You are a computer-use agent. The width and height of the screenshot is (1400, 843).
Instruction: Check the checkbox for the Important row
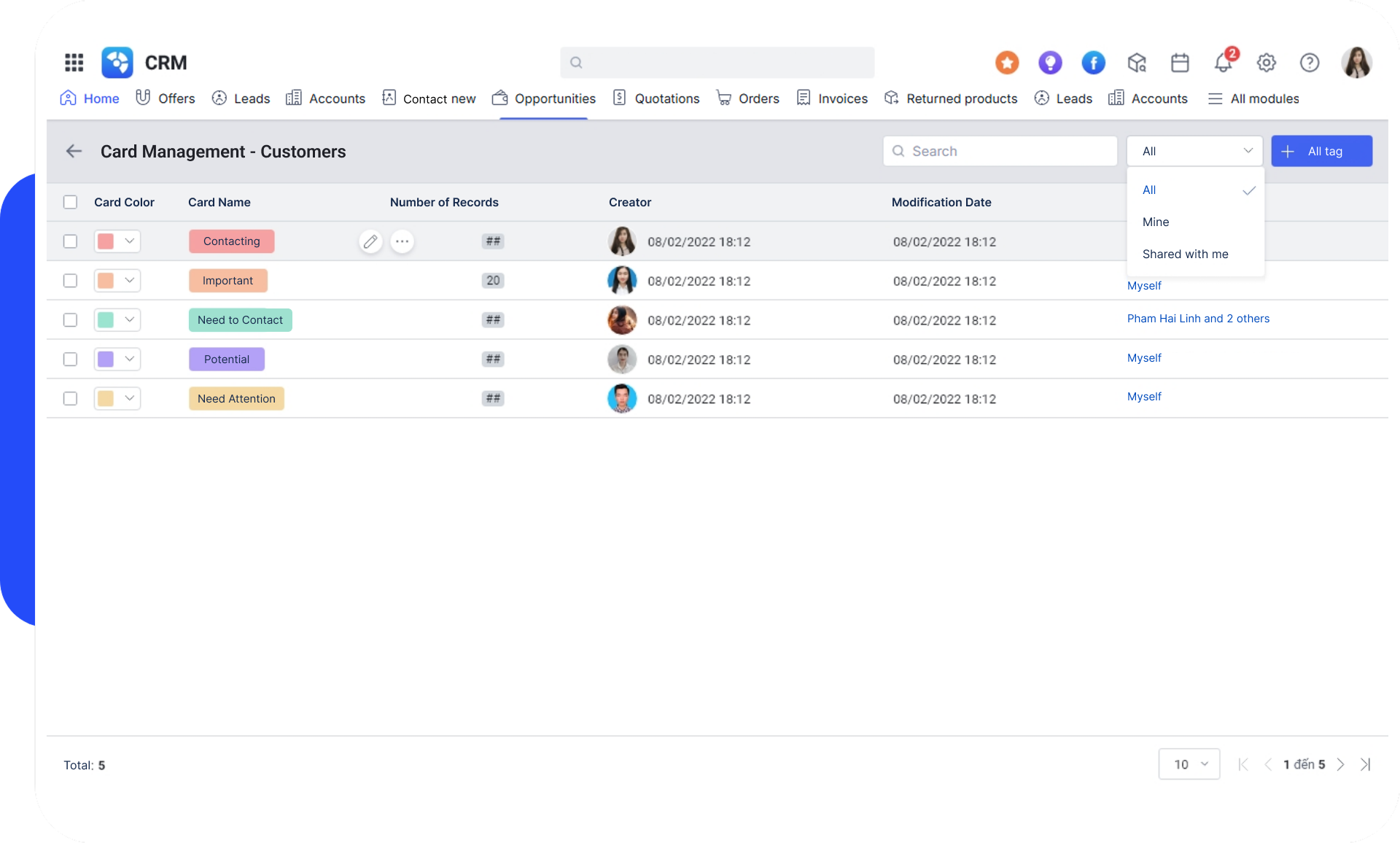point(70,280)
